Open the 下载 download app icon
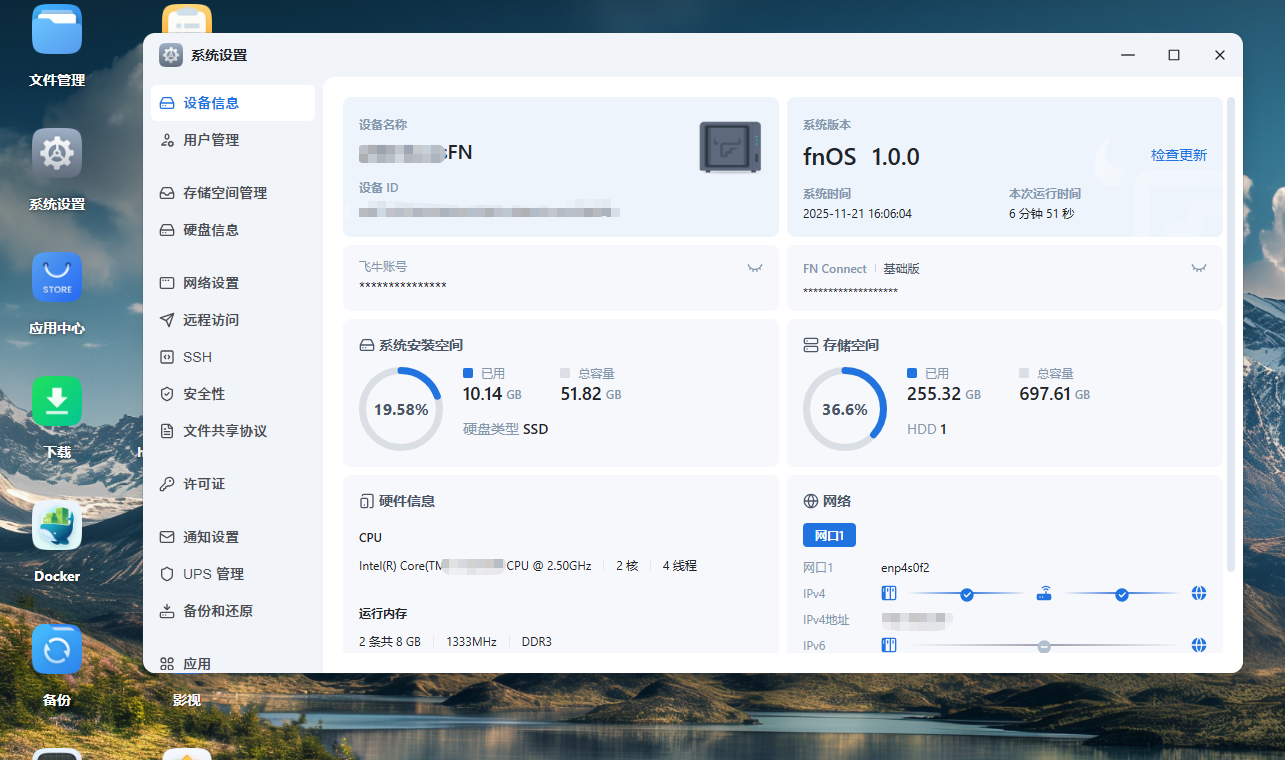This screenshot has height=760, width=1285. pos(57,401)
